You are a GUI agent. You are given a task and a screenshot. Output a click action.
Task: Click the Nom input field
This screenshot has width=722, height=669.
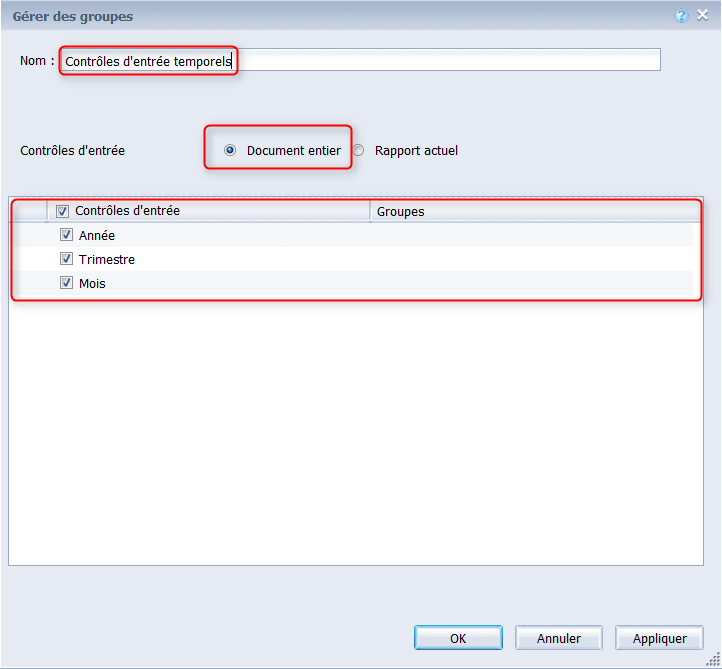pos(361,60)
